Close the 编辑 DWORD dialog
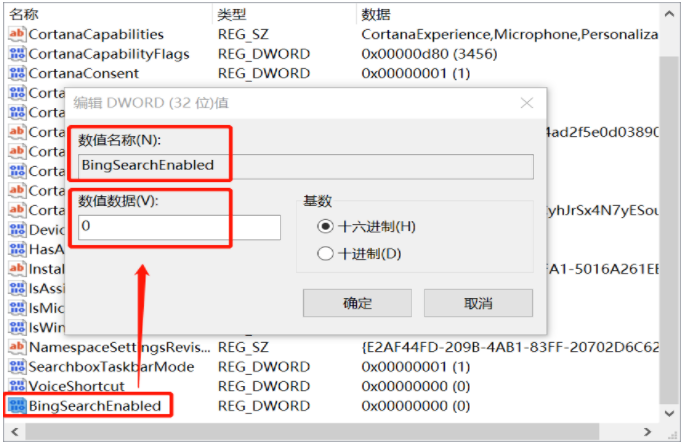This screenshot has height=445, width=684. 525,104
